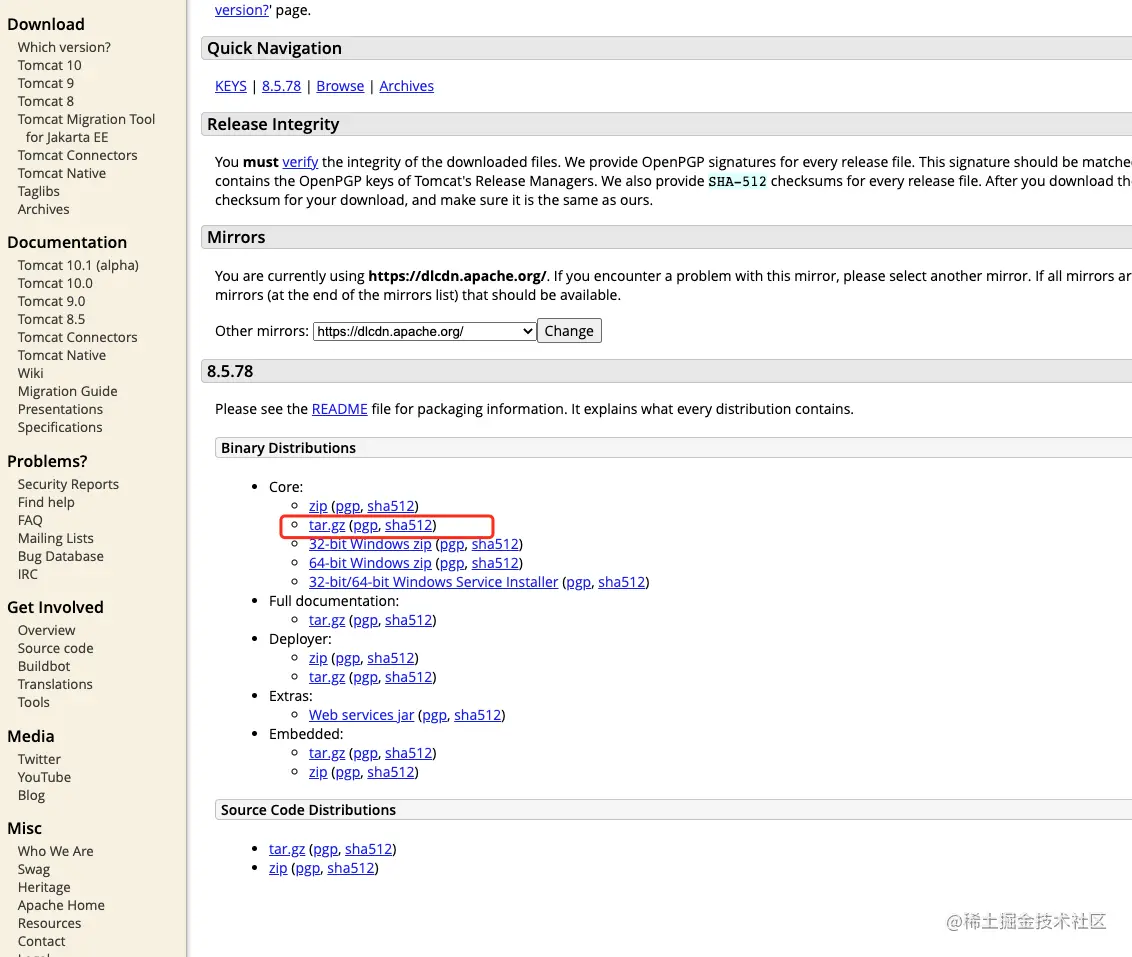Download Core zip binary distribution
1132x957 pixels.
[x=318, y=506]
